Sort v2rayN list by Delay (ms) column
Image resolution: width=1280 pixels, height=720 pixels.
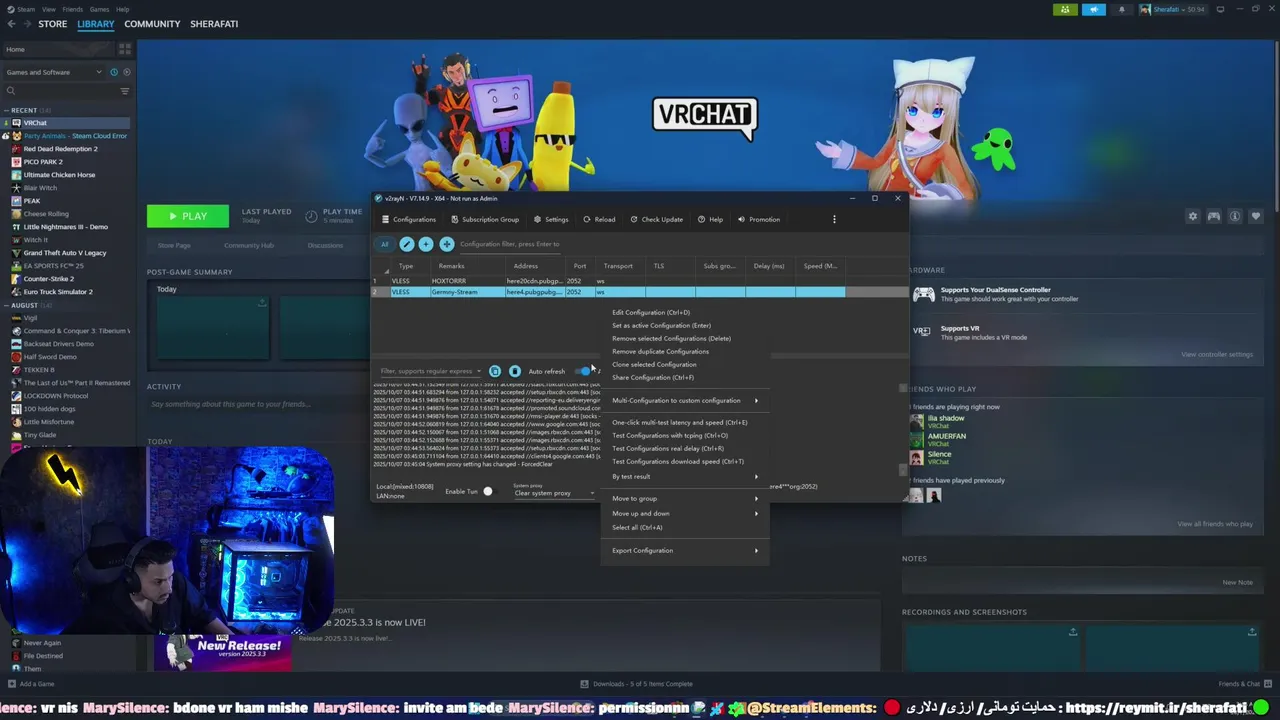769,266
